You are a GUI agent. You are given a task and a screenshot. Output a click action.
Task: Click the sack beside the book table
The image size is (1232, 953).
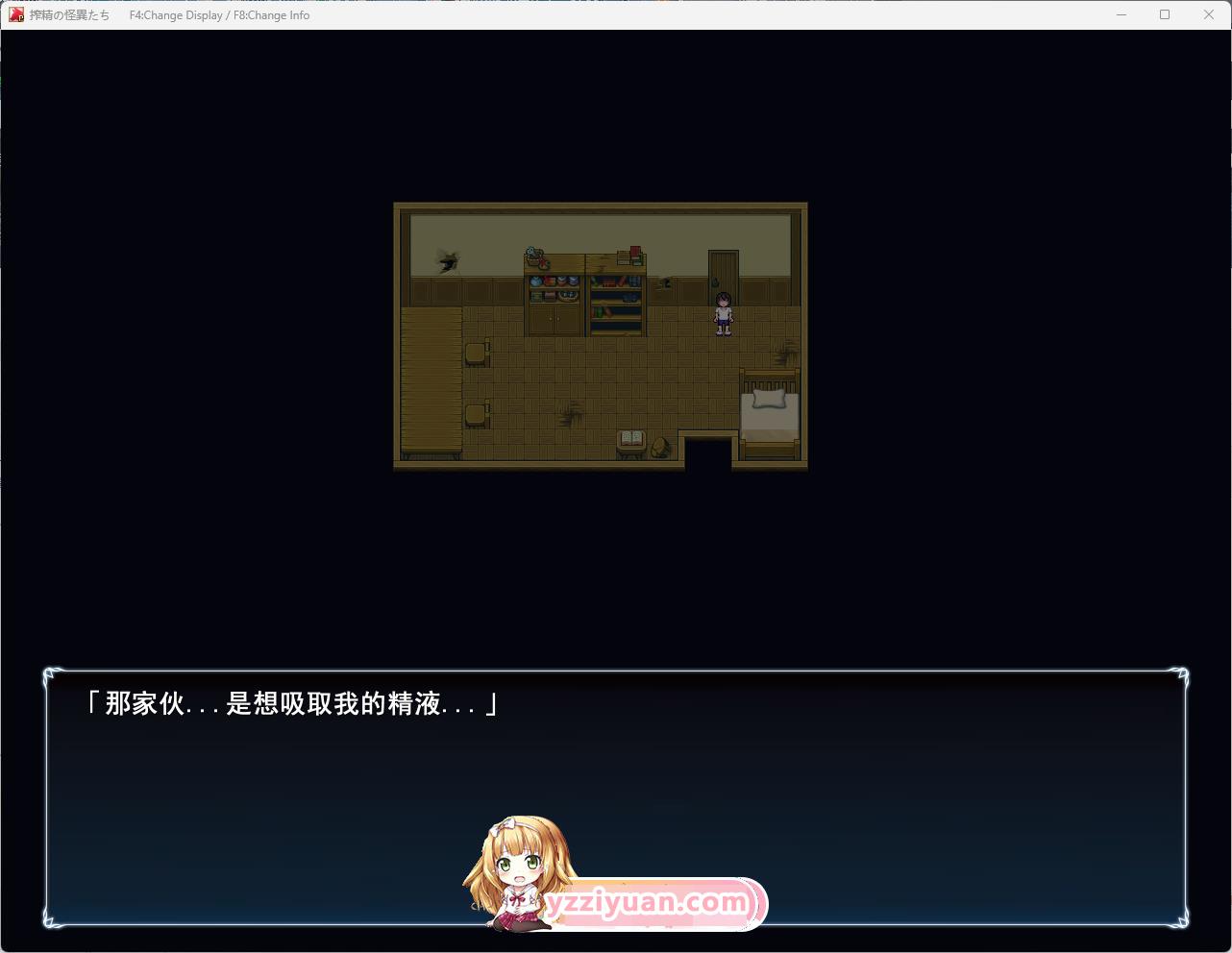point(661,447)
